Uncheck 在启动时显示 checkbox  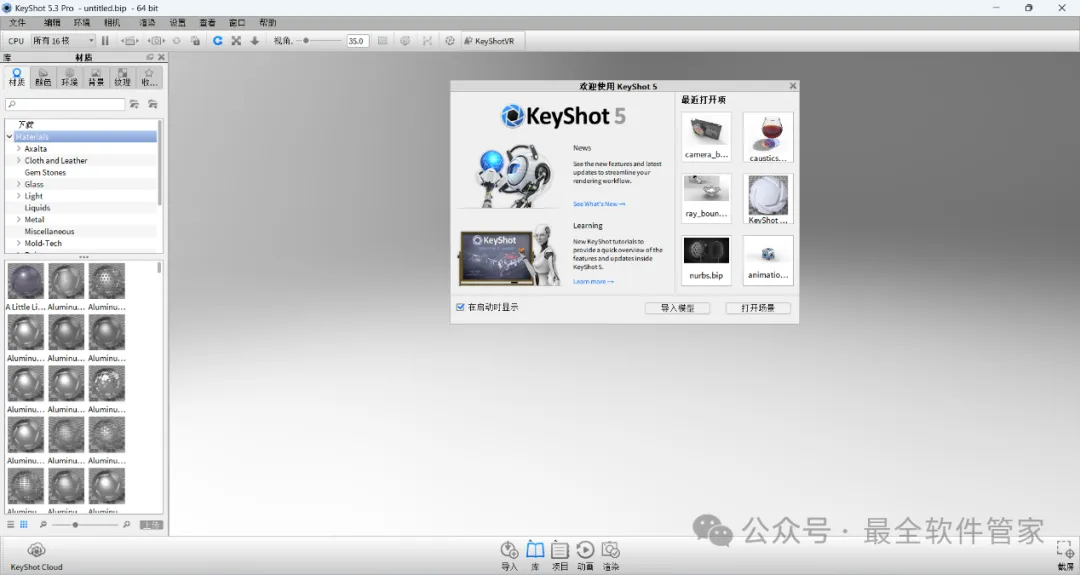point(460,307)
